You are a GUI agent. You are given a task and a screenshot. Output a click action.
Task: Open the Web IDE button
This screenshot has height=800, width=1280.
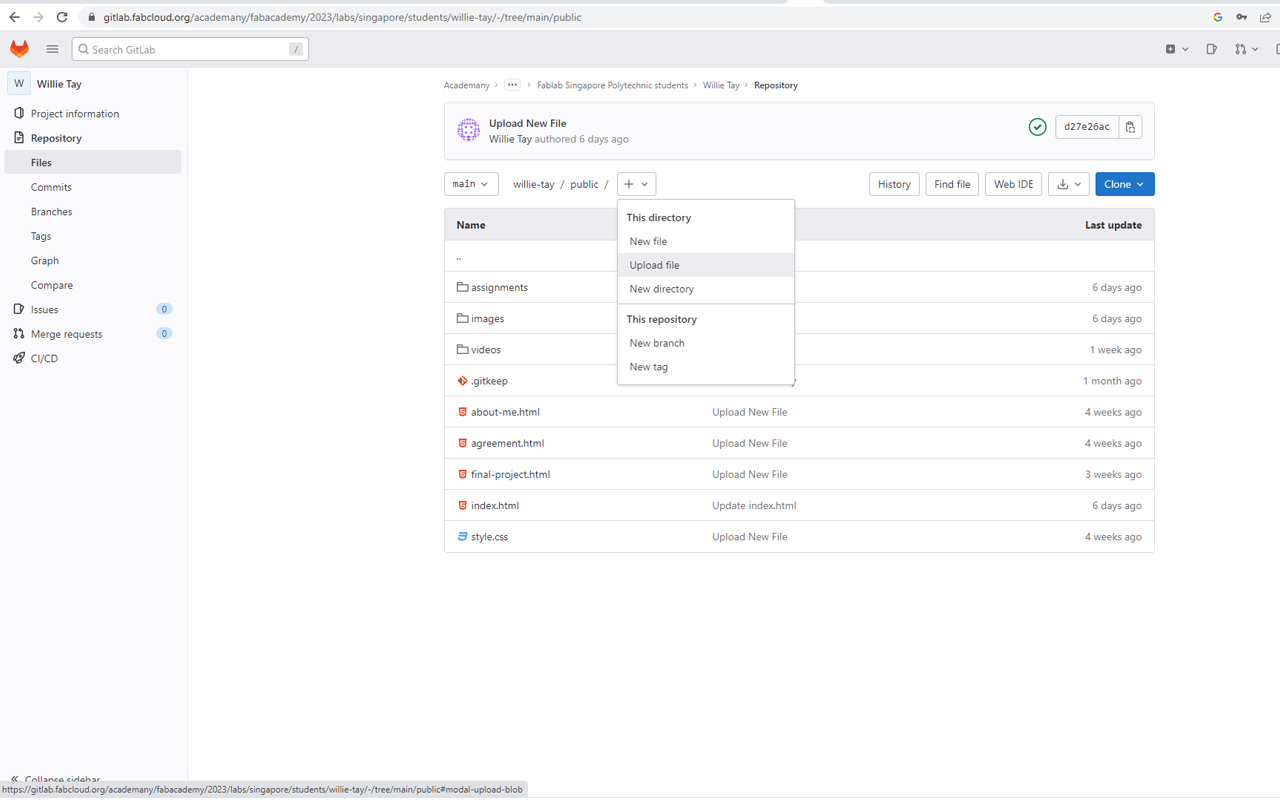[x=1013, y=184]
